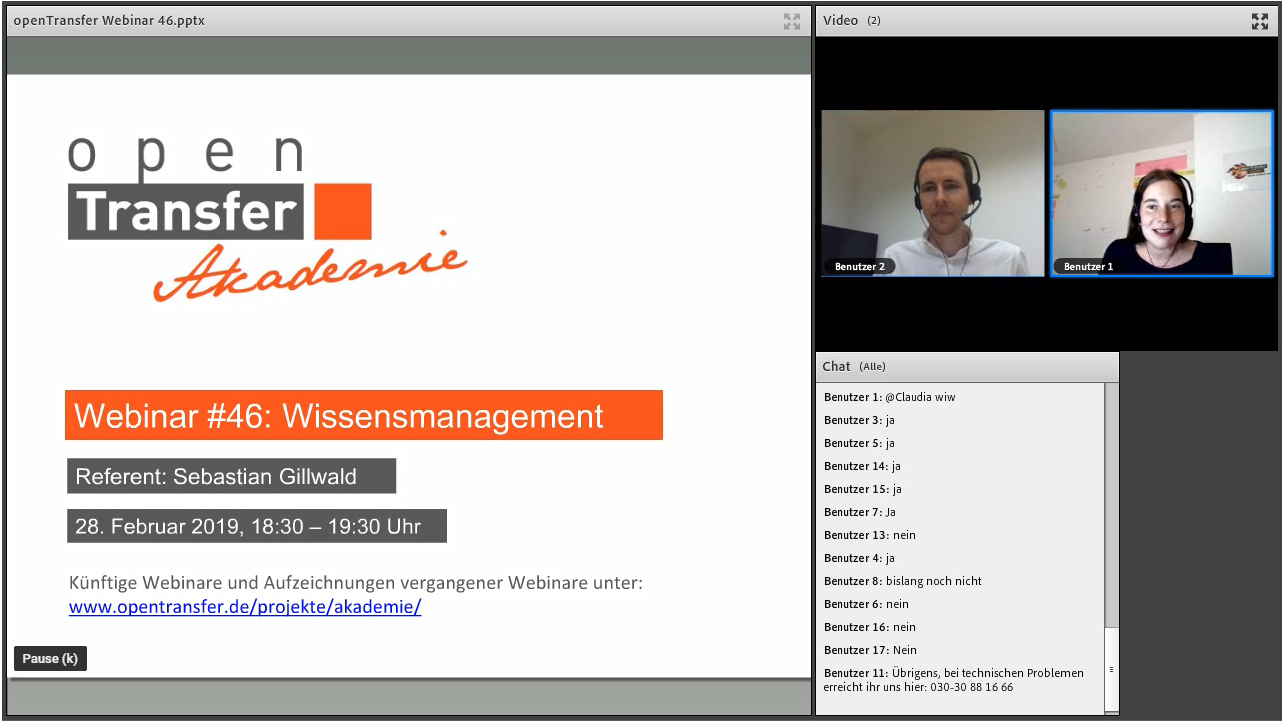Click Benutzer 11 technical support message
This screenshot has width=1283, height=721.
(954, 680)
